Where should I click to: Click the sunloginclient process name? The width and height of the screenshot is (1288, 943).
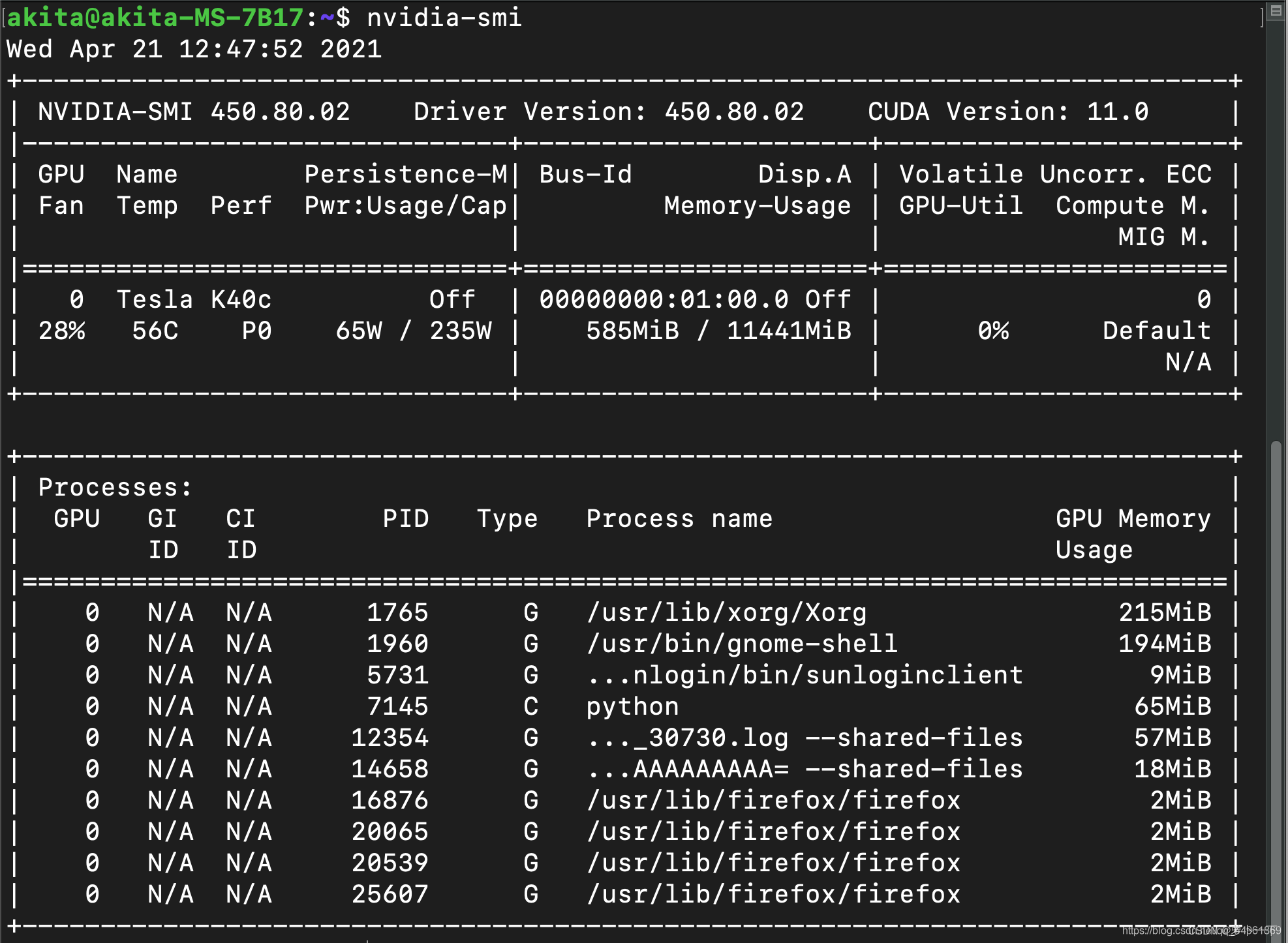(x=805, y=675)
